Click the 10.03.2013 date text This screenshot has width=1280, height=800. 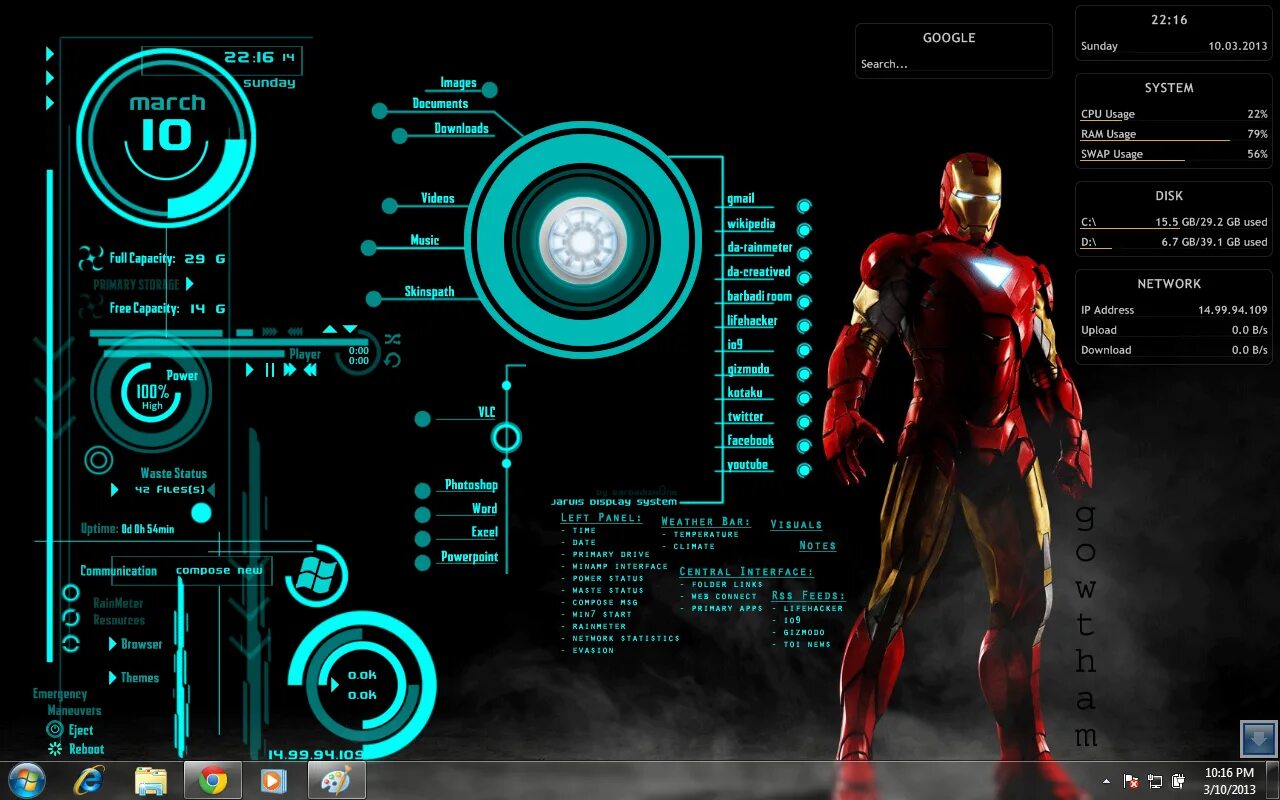click(x=1238, y=46)
